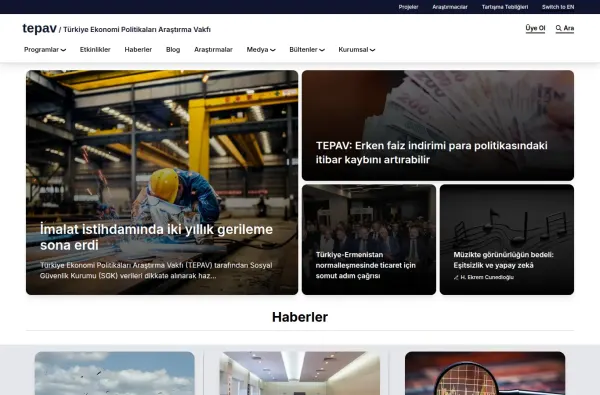
Task: Click the Üye Ol button
Action: pos(535,28)
